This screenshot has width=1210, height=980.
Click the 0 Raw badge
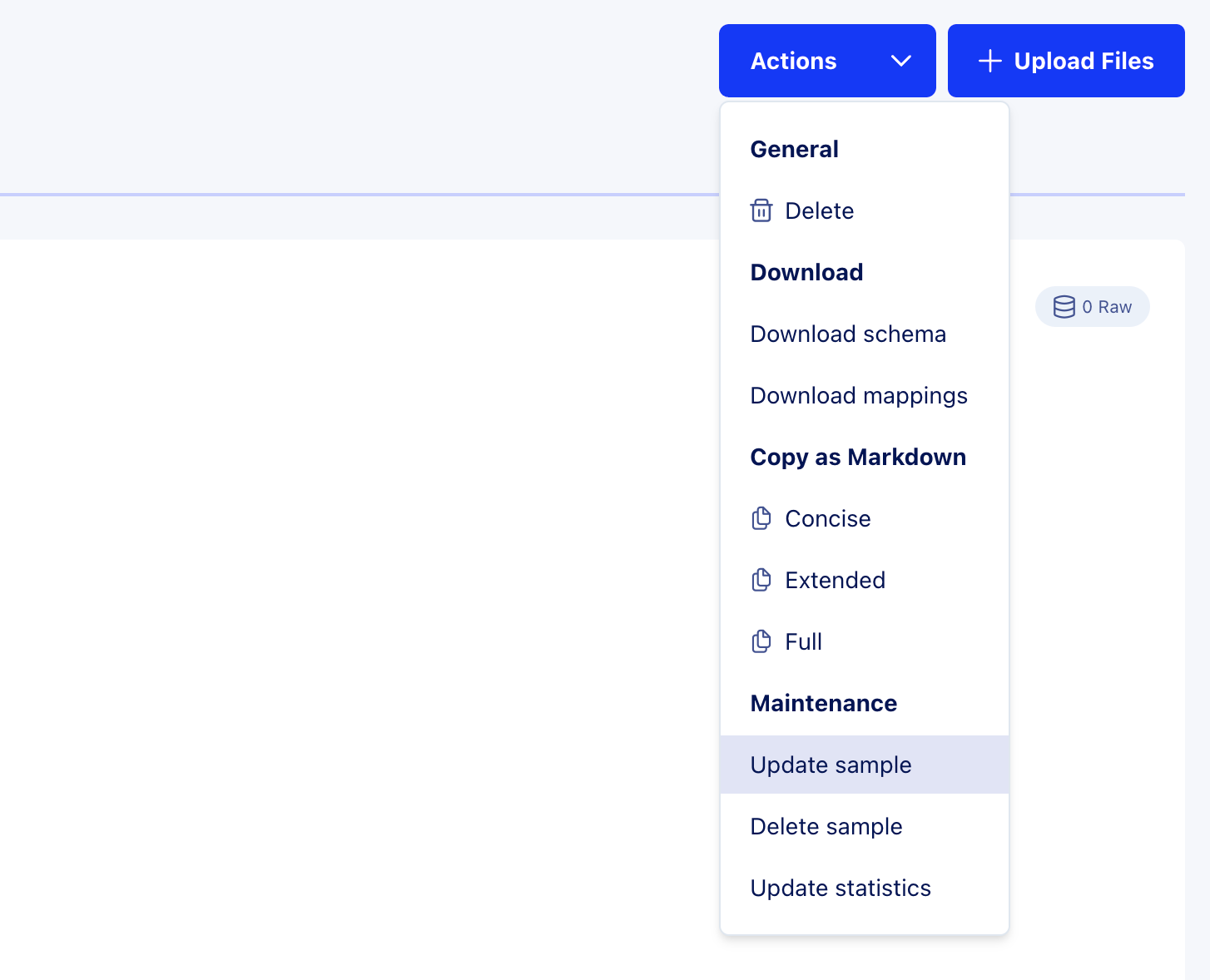[1093, 306]
